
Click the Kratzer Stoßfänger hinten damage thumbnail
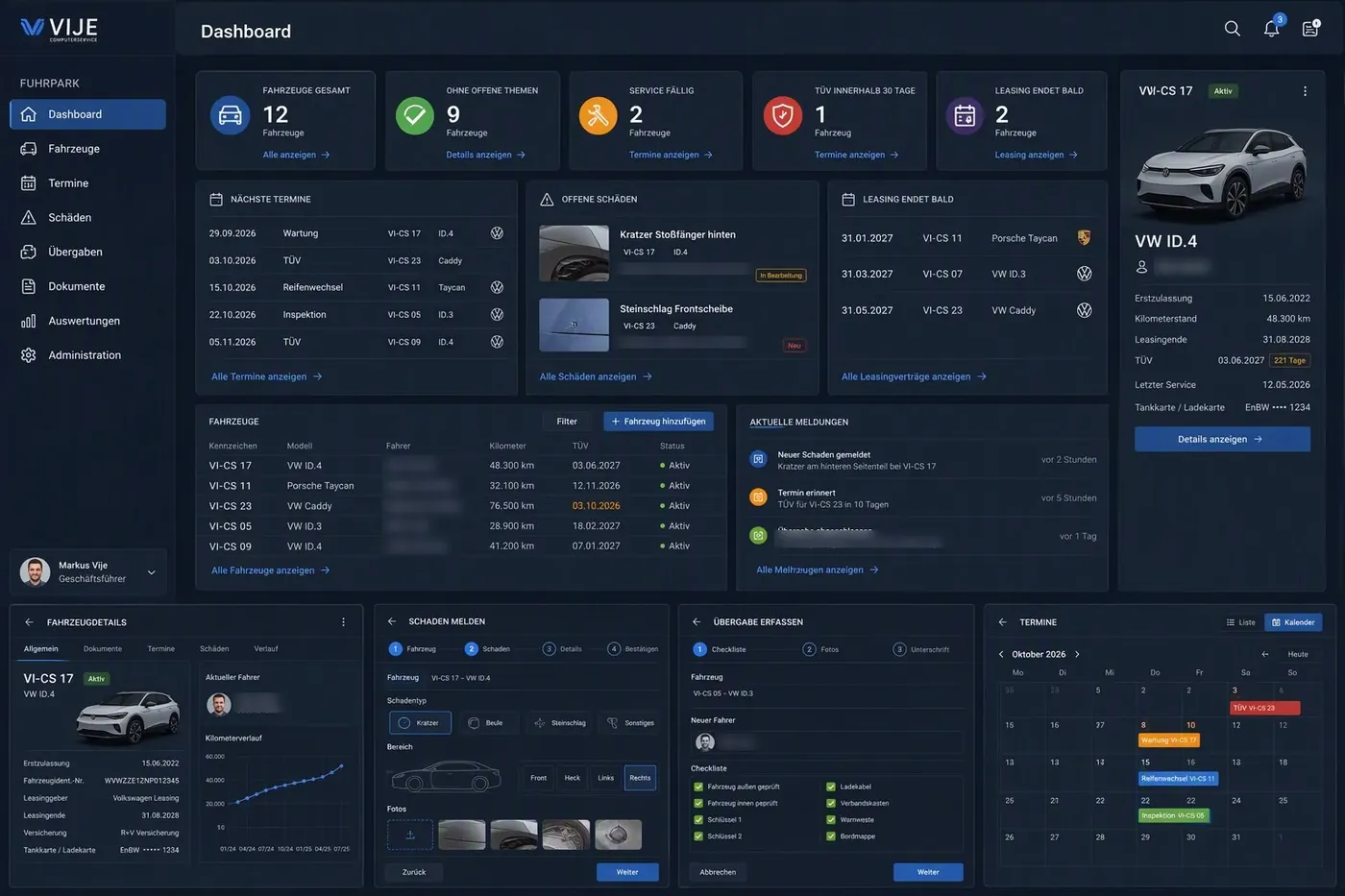pos(575,254)
